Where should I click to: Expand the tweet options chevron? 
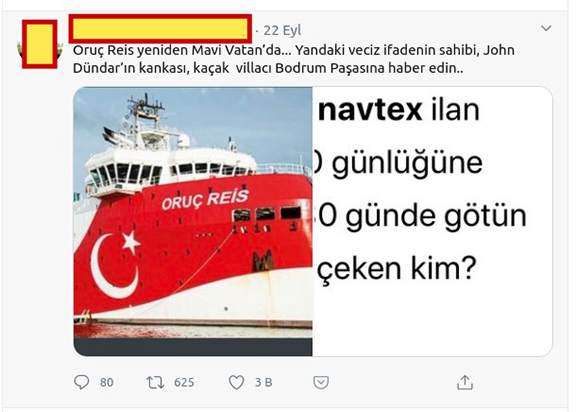(546, 28)
